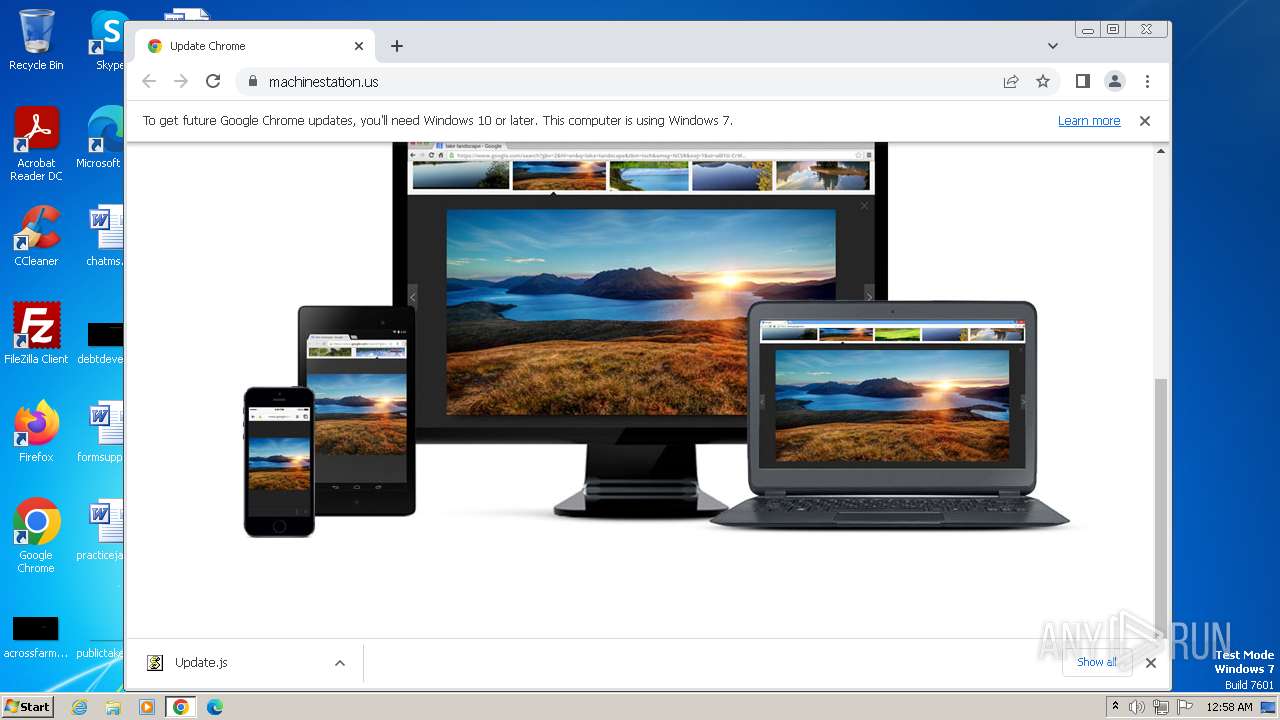Select FileZilla Client desktop icon

[x=36, y=334]
